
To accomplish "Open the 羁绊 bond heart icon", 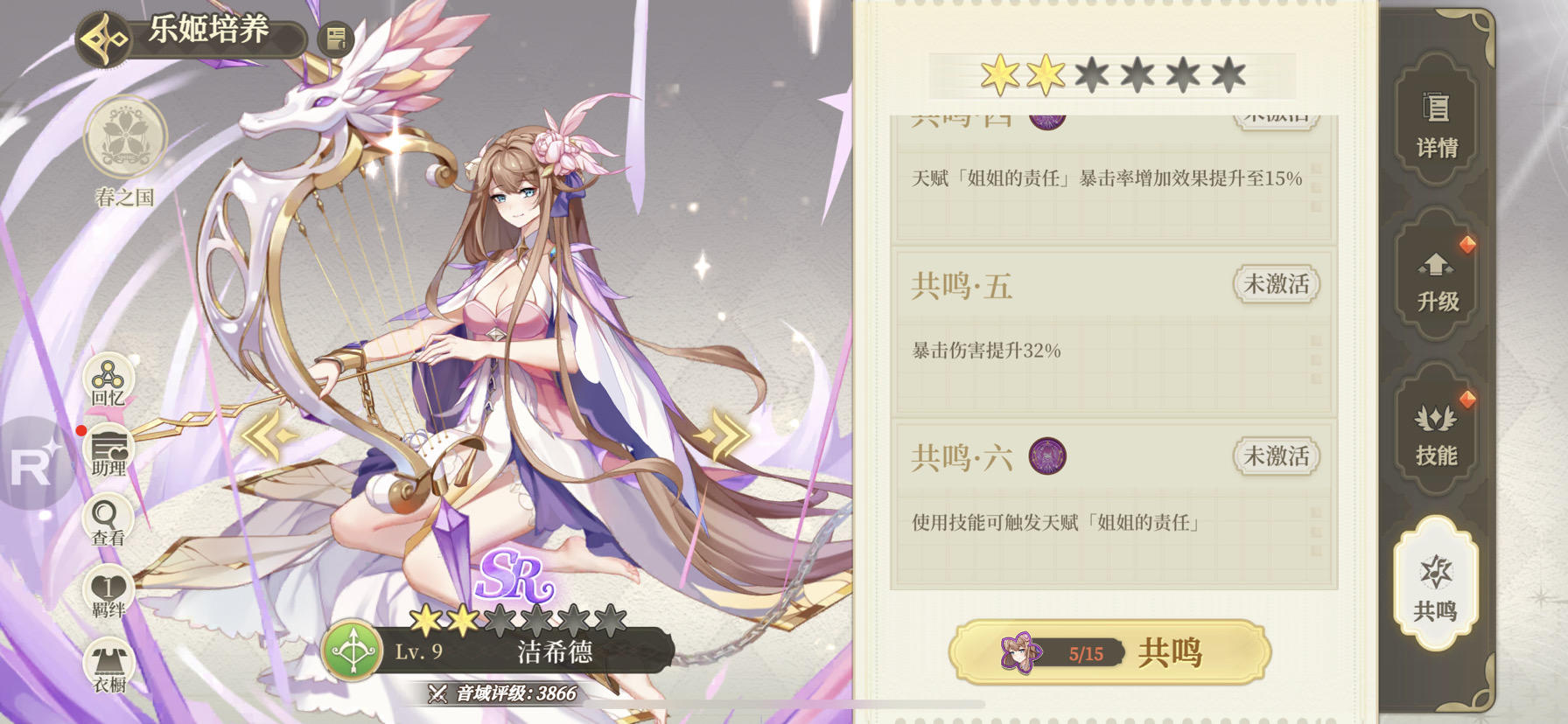I will coord(108,594).
